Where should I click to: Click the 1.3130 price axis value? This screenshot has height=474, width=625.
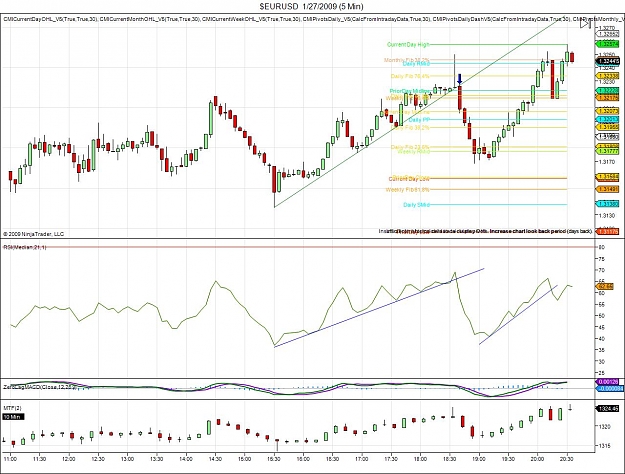pyautogui.click(x=607, y=216)
